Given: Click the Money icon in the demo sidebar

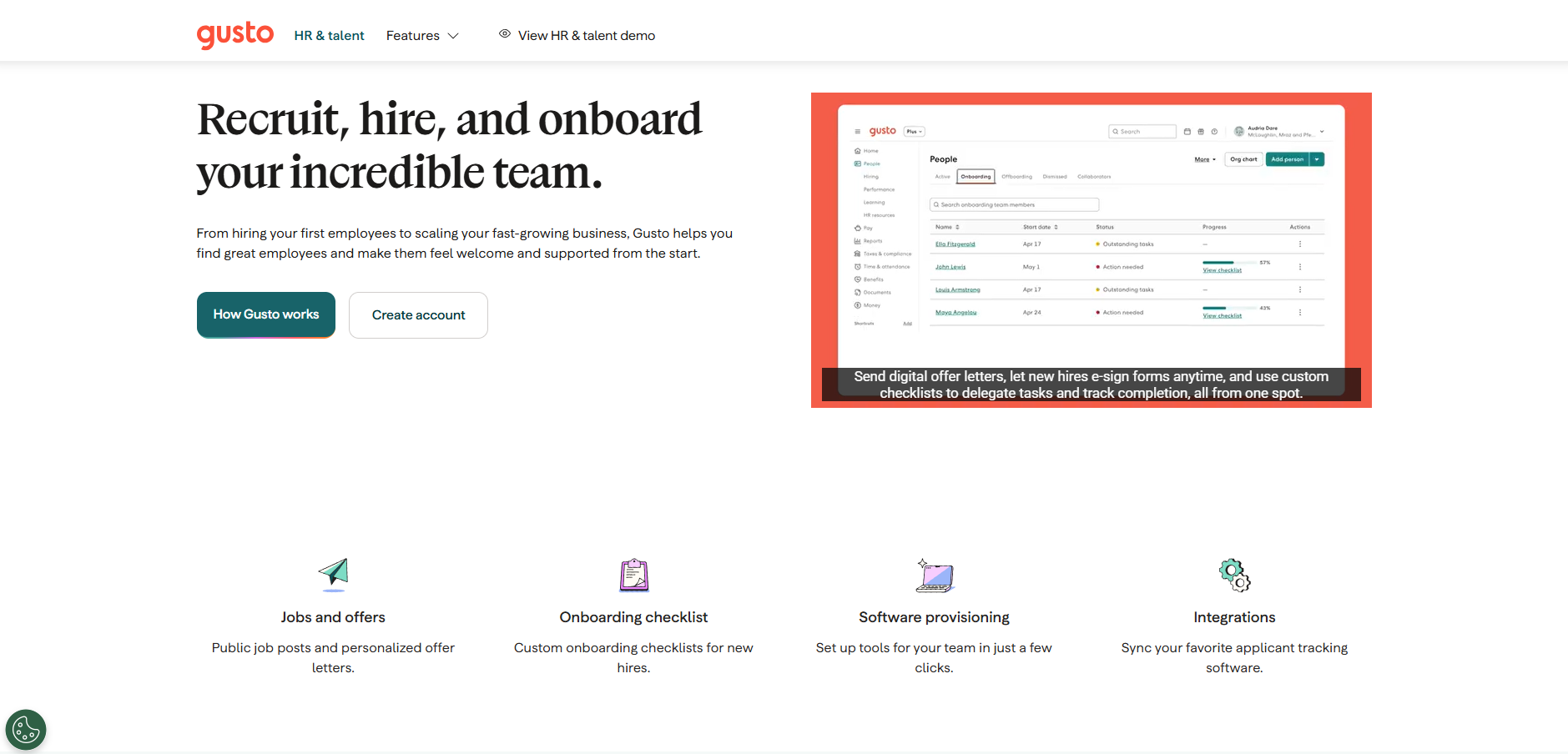Looking at the screenshot, I should (x=857, y=305).
